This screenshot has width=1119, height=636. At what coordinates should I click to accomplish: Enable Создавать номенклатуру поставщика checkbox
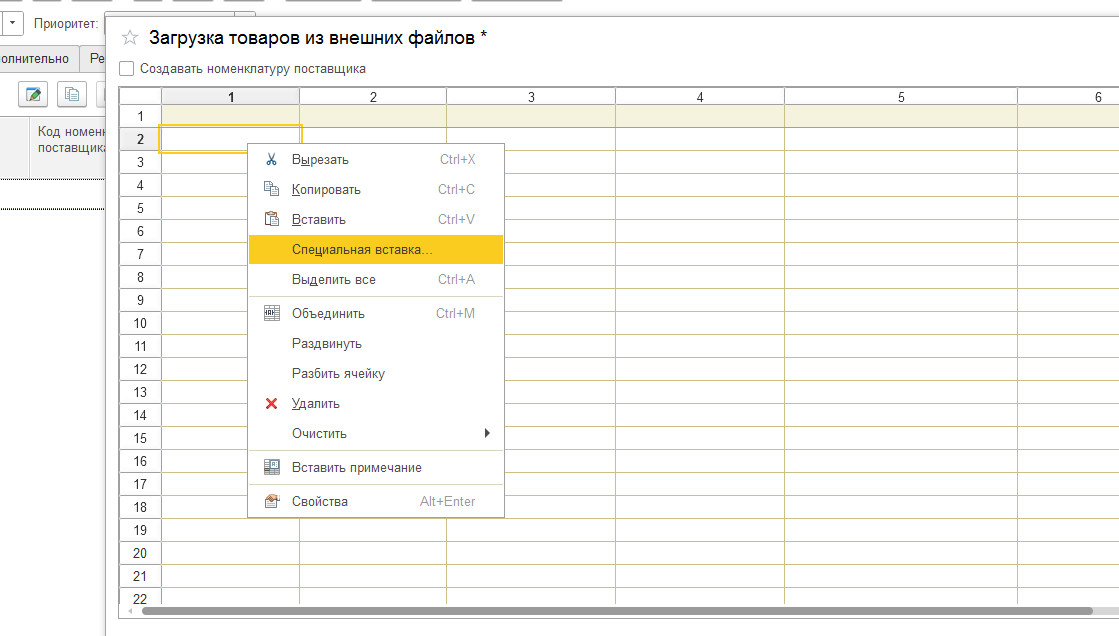(x=127, y=69)
